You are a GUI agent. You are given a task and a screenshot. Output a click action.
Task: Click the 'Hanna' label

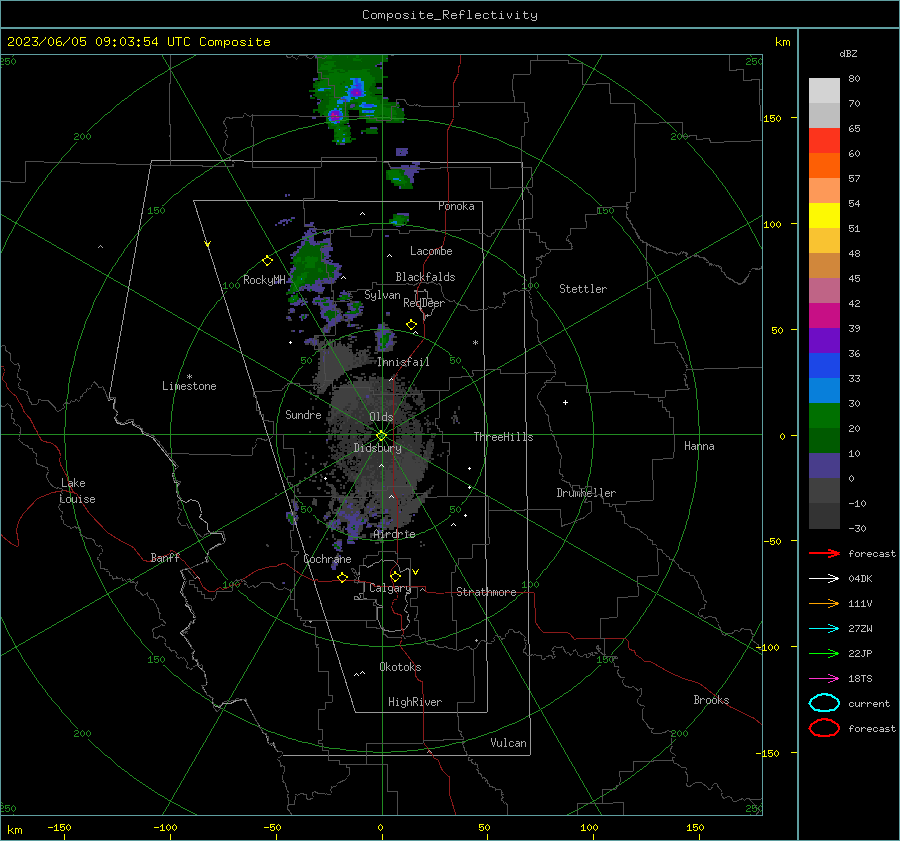tap(699, 446)
